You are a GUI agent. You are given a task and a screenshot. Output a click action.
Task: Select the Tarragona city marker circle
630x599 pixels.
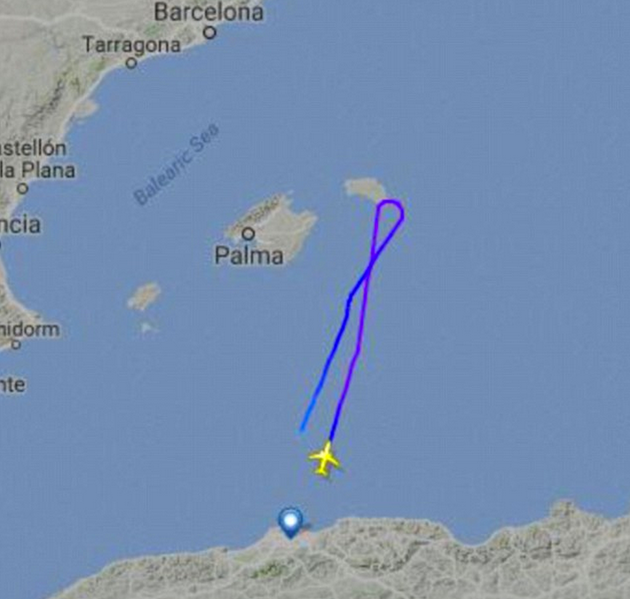click(131, 63)
